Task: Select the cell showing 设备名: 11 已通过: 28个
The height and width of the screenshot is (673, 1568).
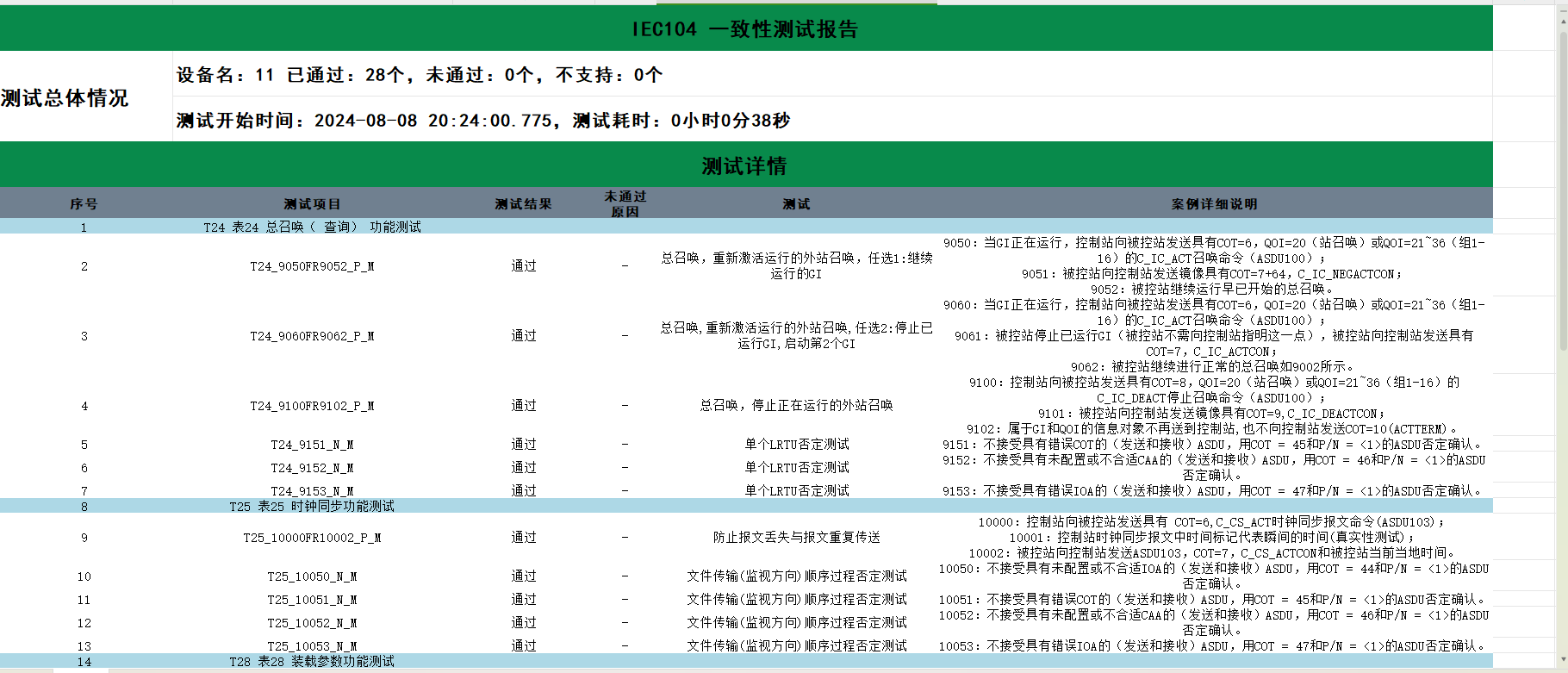Action: pos(832,74)
